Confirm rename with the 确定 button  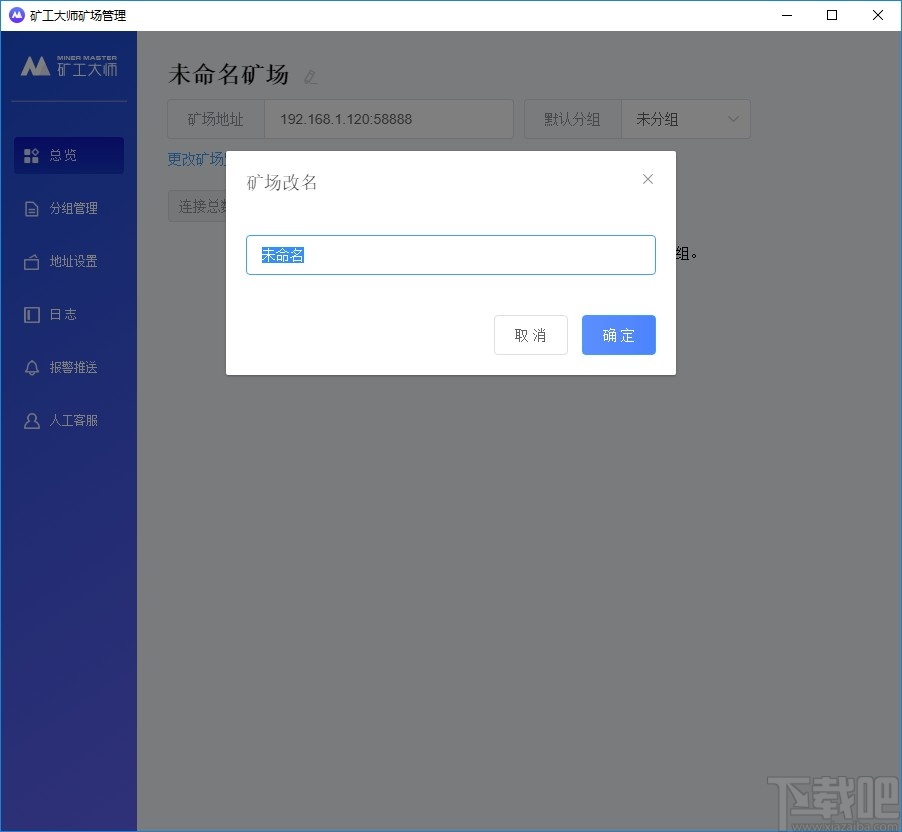pyautogui.click(x=618, y=335)
